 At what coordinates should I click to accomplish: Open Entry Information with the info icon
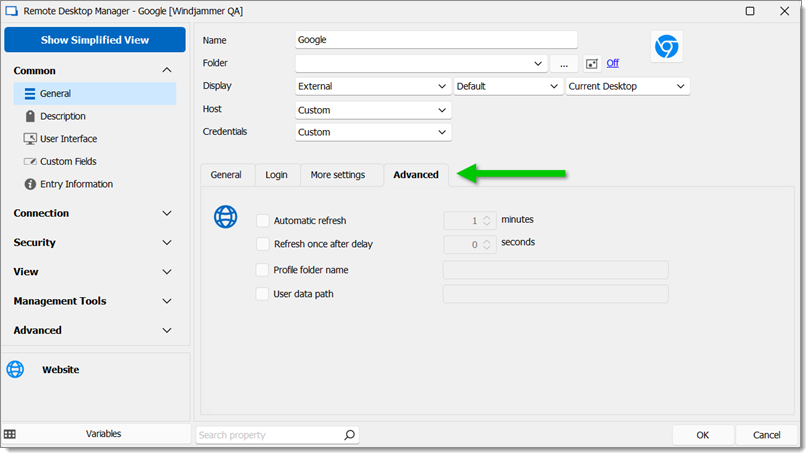coord(30,184)
